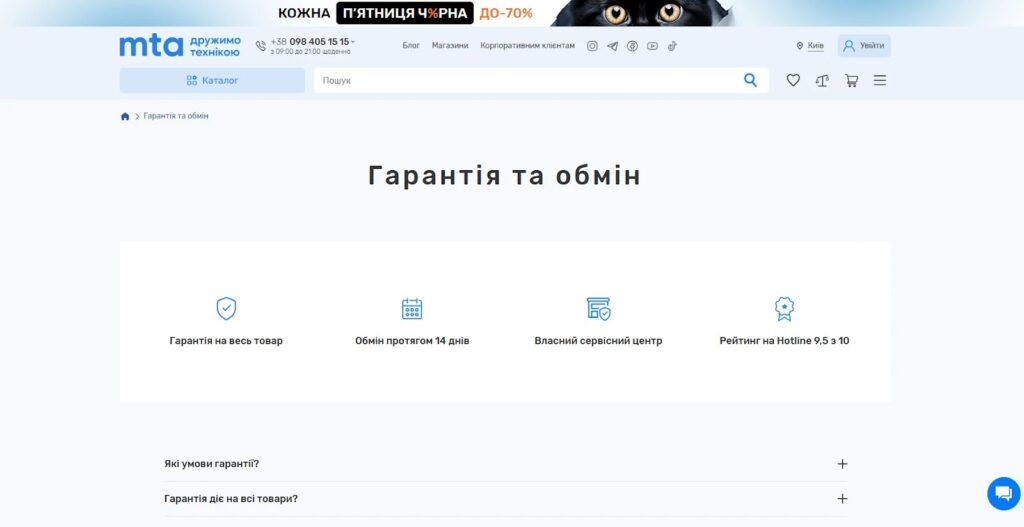
Task: Open Корпоративним клієнтам link
Action: [x=528, y=46]
